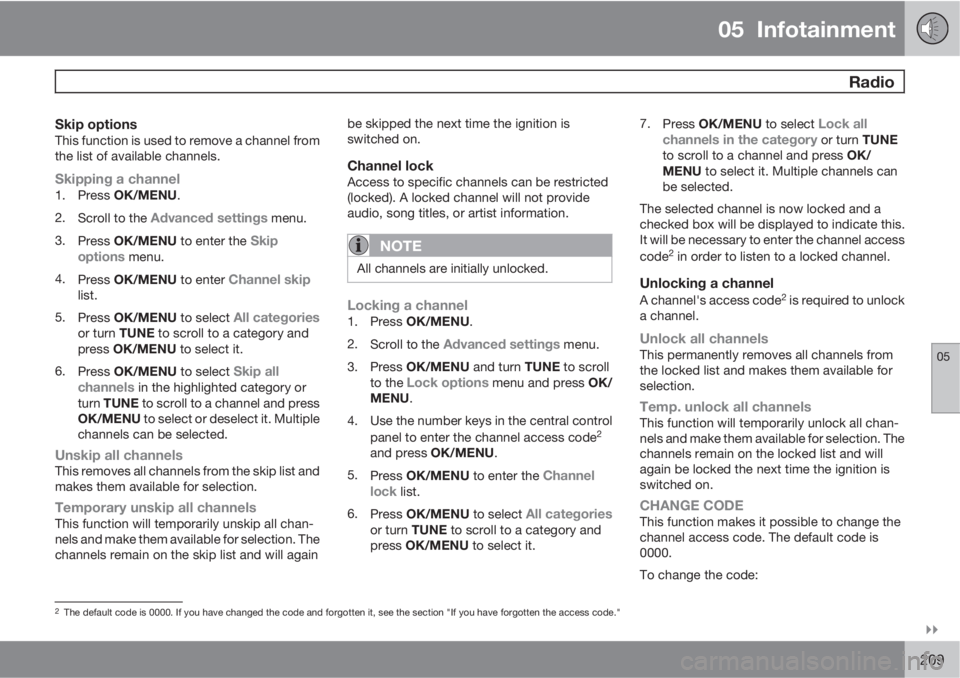960x678 pixels.
Task: Click the Unlock all channels subheading
Action: 703,339
